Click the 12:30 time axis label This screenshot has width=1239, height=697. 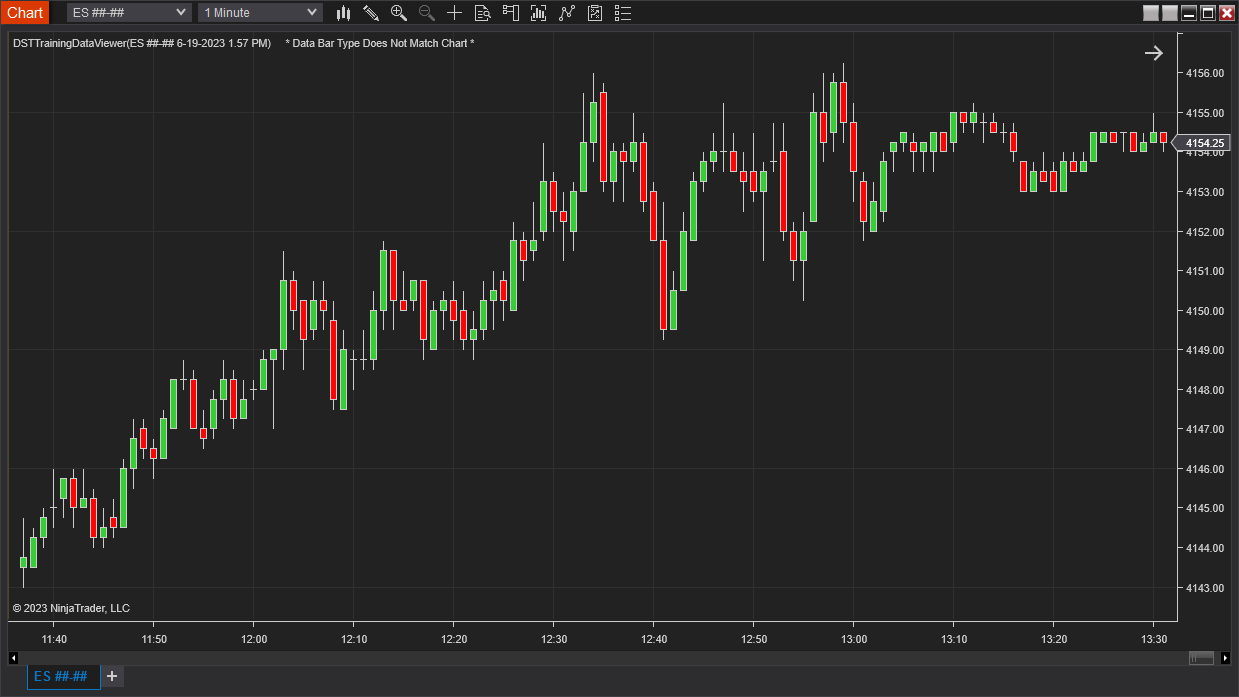click(x=554, y=639)
